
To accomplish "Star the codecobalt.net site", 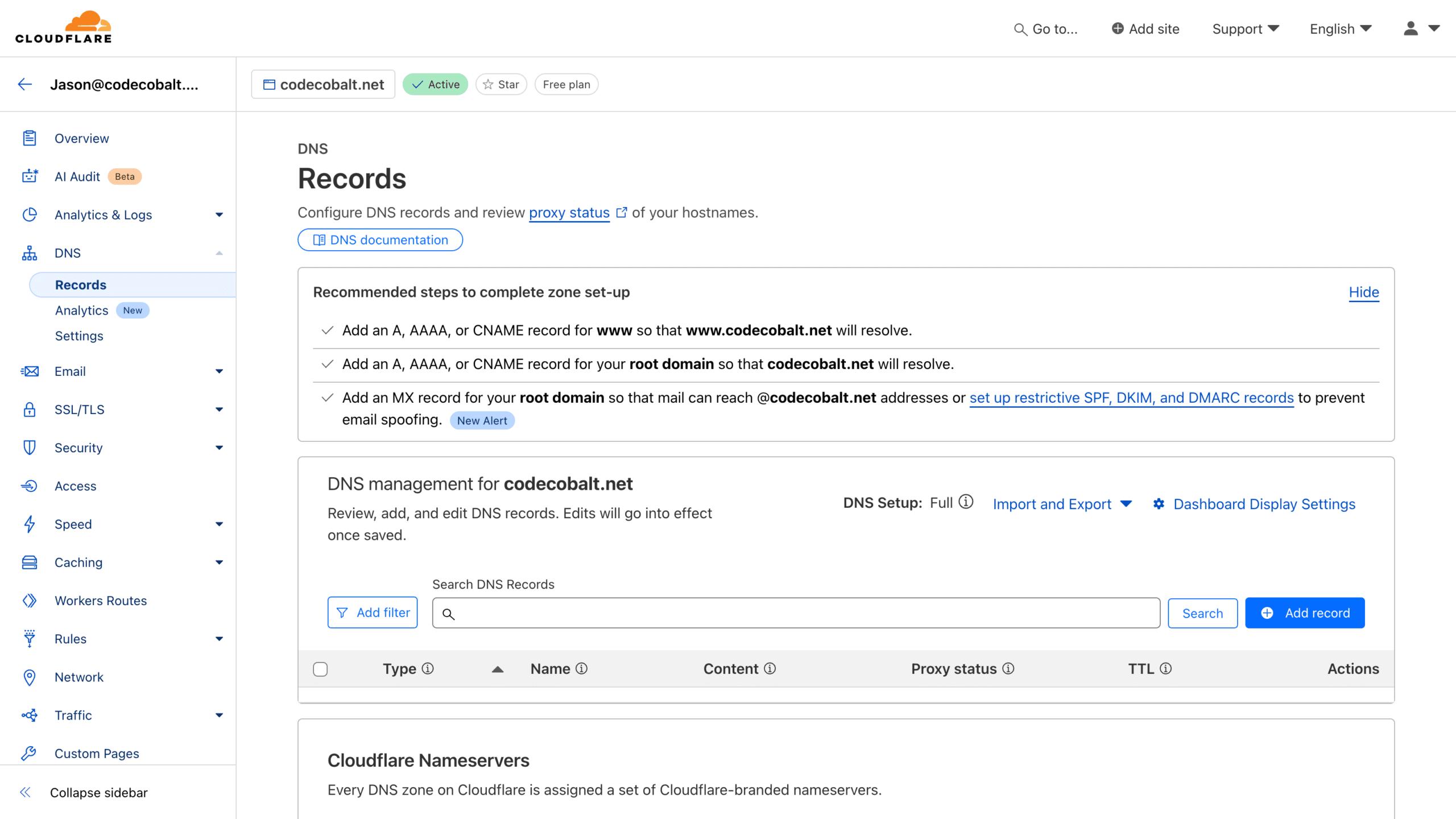I will click(500, 84).
